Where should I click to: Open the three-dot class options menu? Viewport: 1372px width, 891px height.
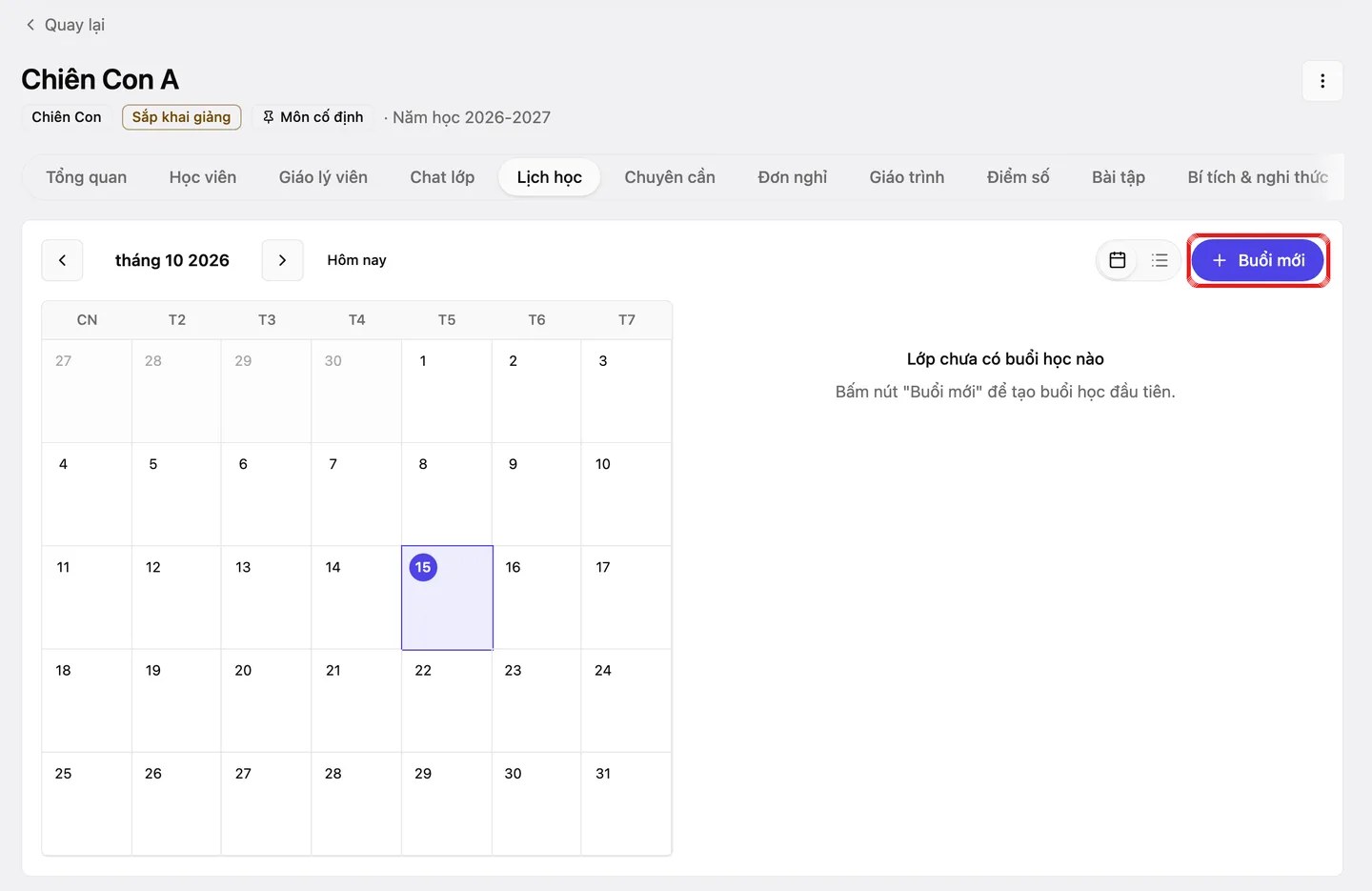point(1322,81)
